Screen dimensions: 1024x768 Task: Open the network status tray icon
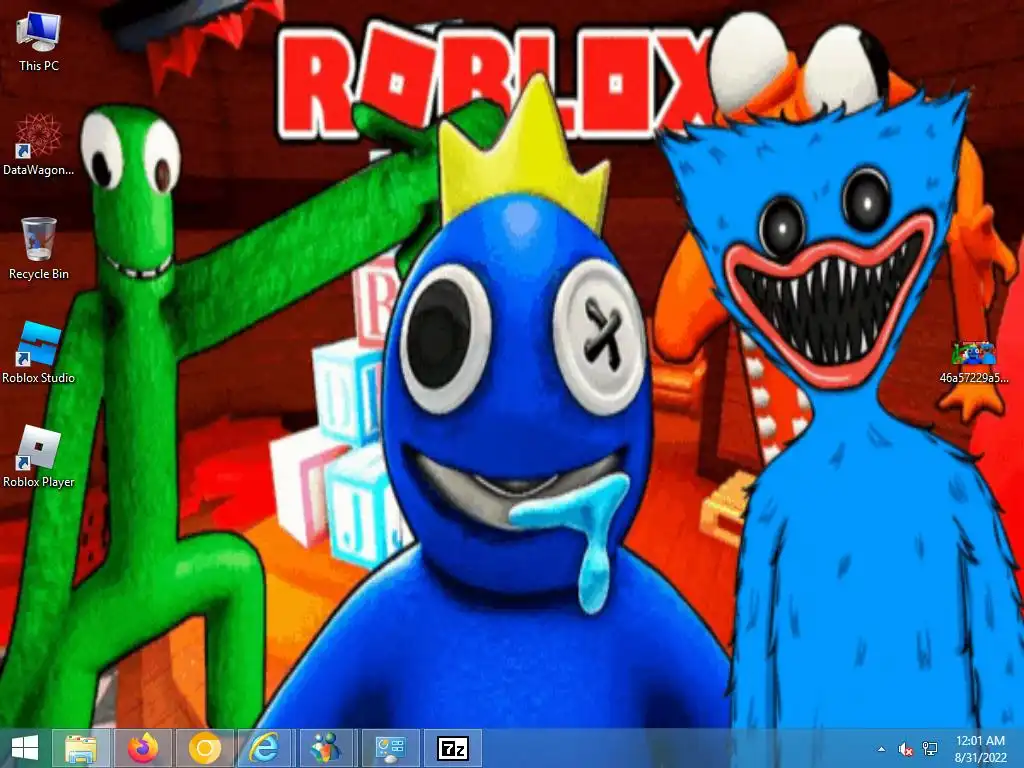point(930,749)
